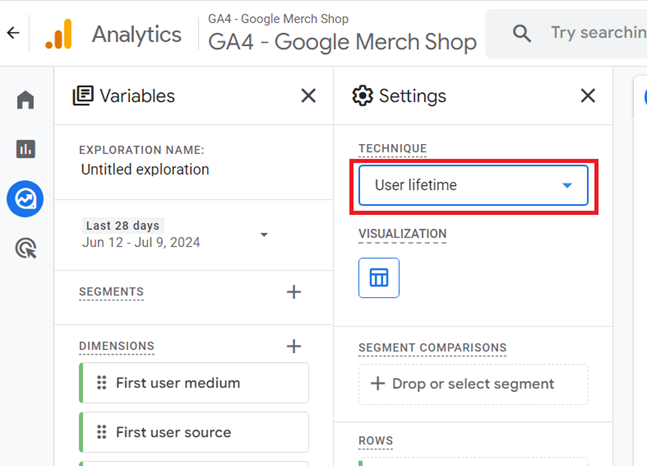Click the EXPLORATION NAME label
The width and height of the screenshot is (647, 466).
coord(142,150)
